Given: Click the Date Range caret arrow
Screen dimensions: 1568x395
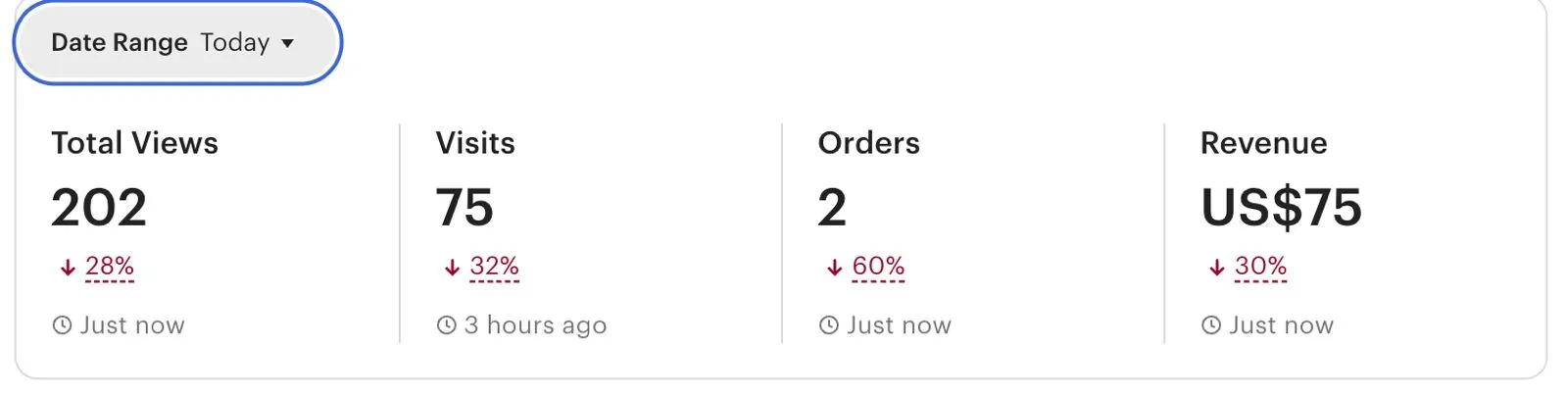Looking at the screenshot, I should [x=287, y=43].
